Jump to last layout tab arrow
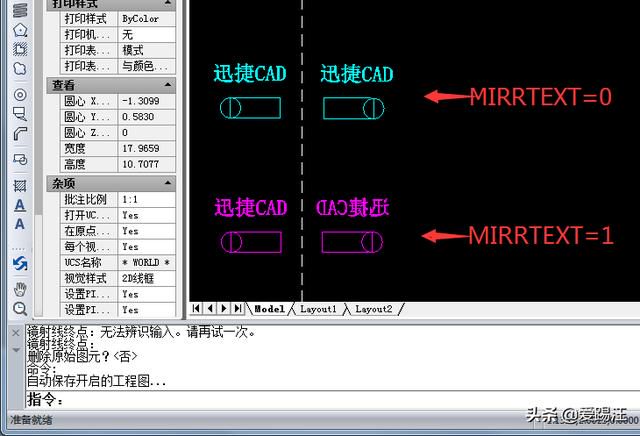This screenshot has width=640, height=436. coord(238,309)
